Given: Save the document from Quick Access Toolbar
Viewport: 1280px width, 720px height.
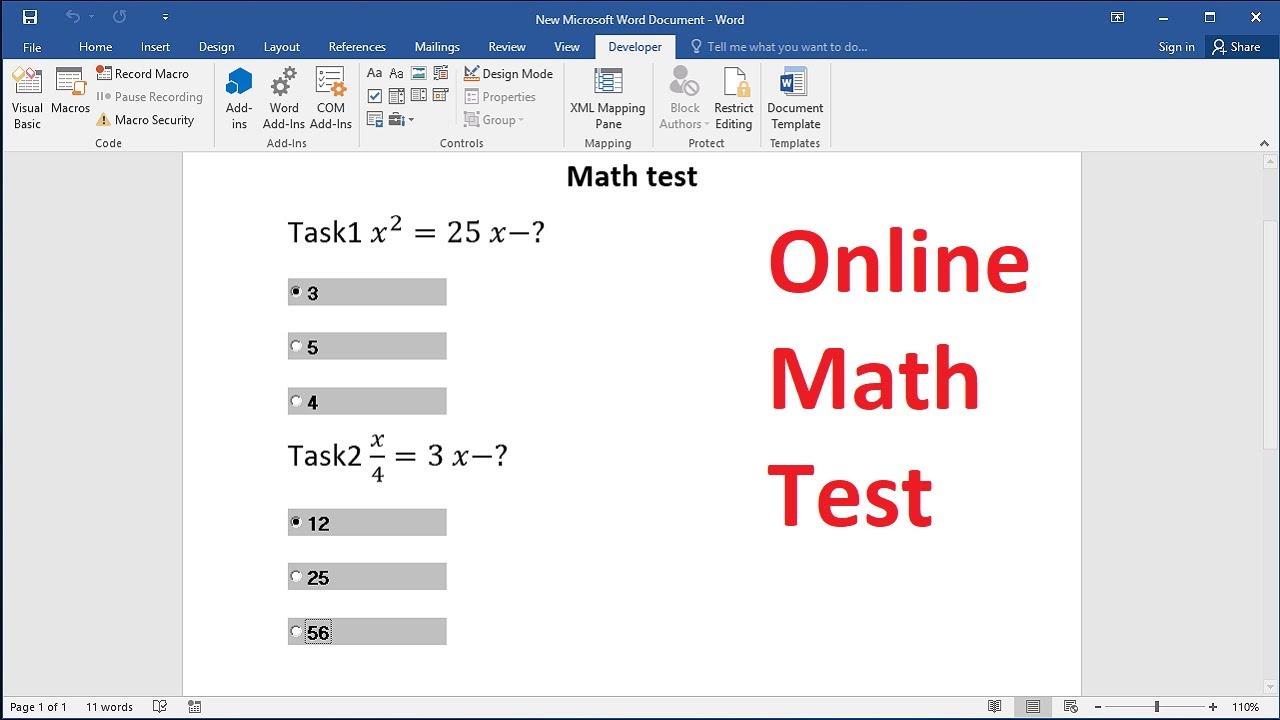Looking at the screenshot, I should tap(30, 17).
